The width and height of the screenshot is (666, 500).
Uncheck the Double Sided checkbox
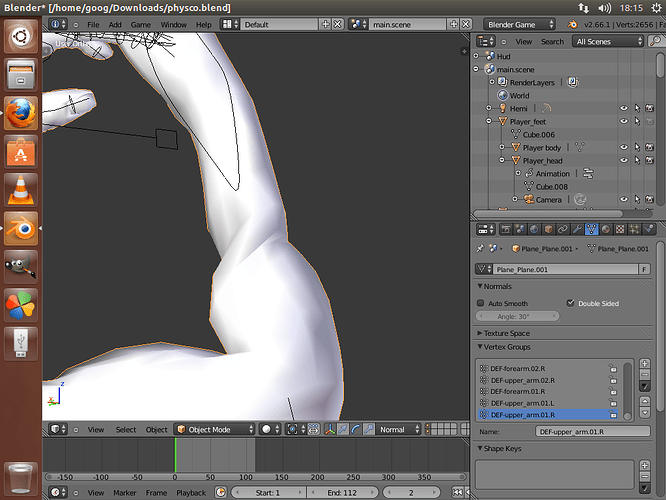point(570,303)
